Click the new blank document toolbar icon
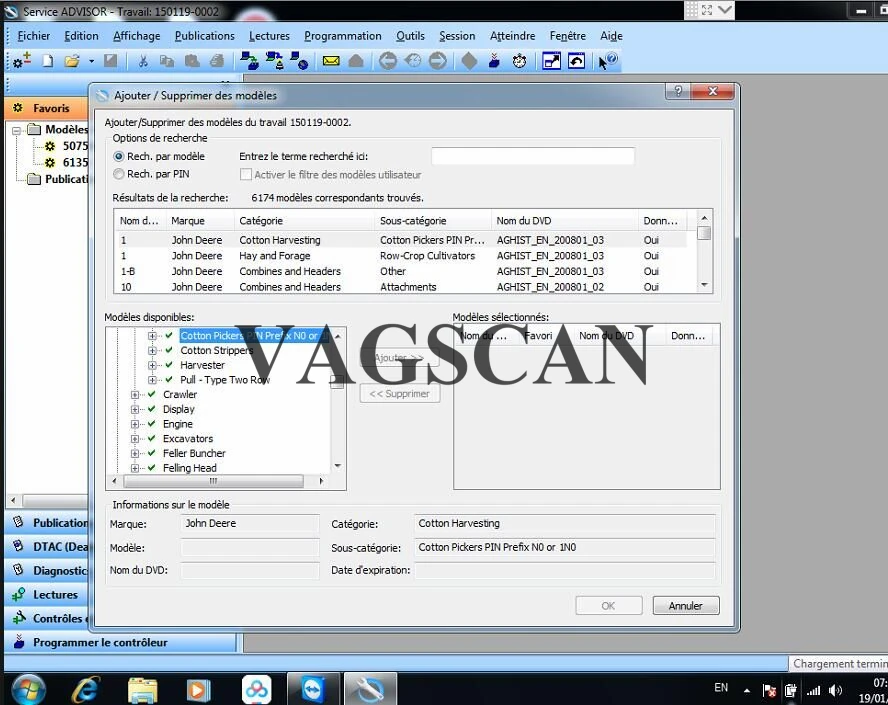 [48, 61]
